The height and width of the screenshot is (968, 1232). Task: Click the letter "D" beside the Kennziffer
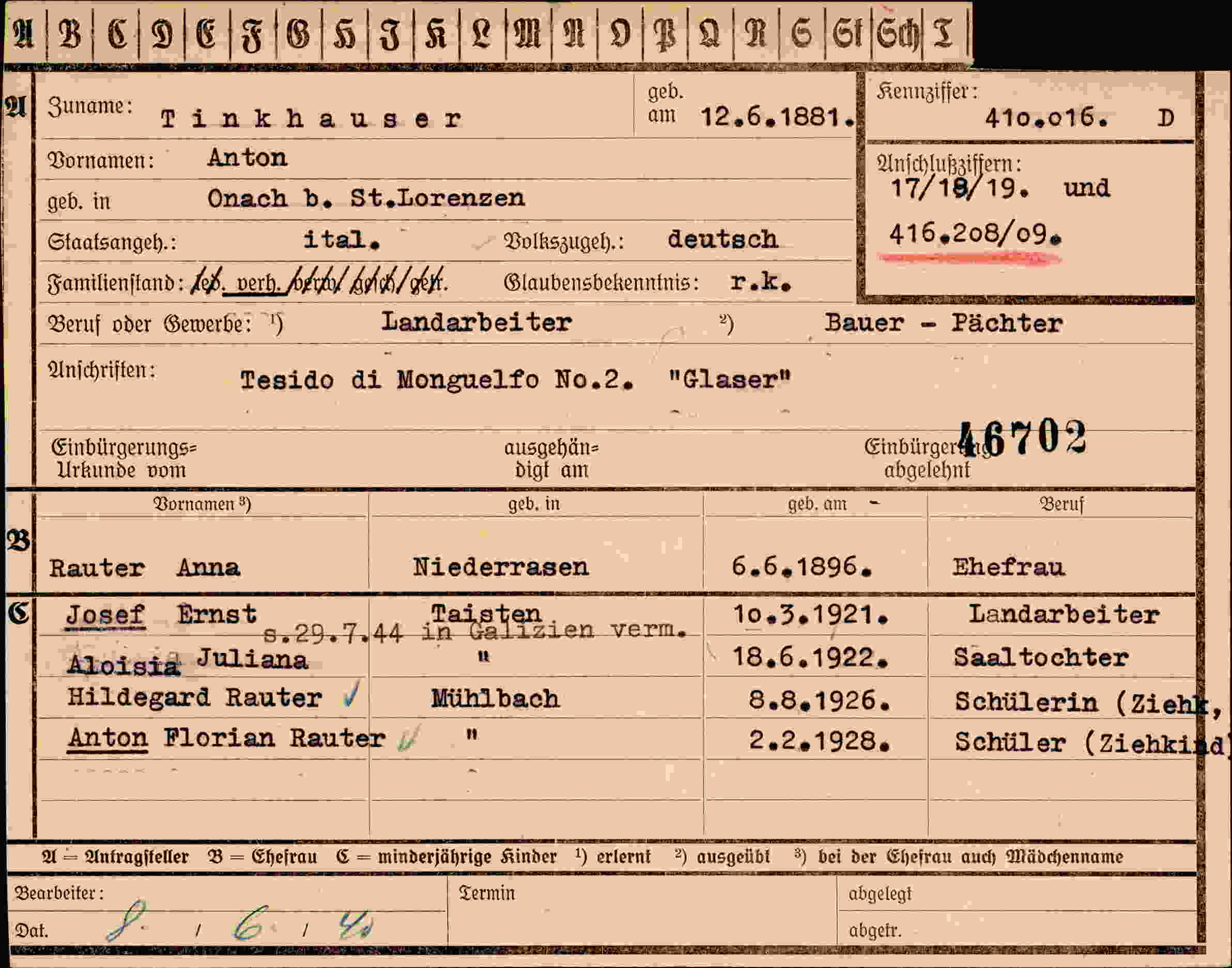[x=1166, y=118]
